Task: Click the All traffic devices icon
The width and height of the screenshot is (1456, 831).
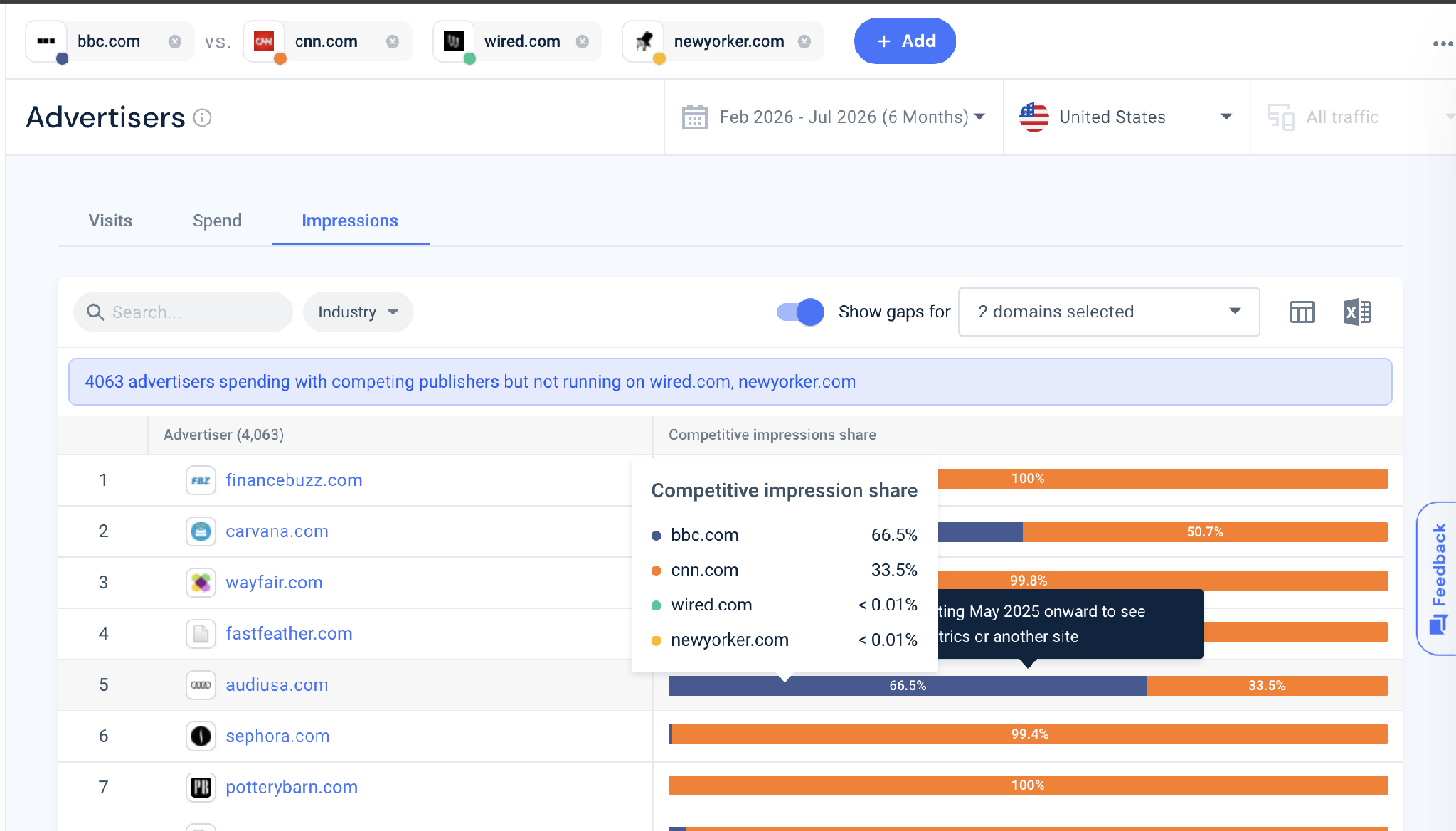Action: point(1281,117)
